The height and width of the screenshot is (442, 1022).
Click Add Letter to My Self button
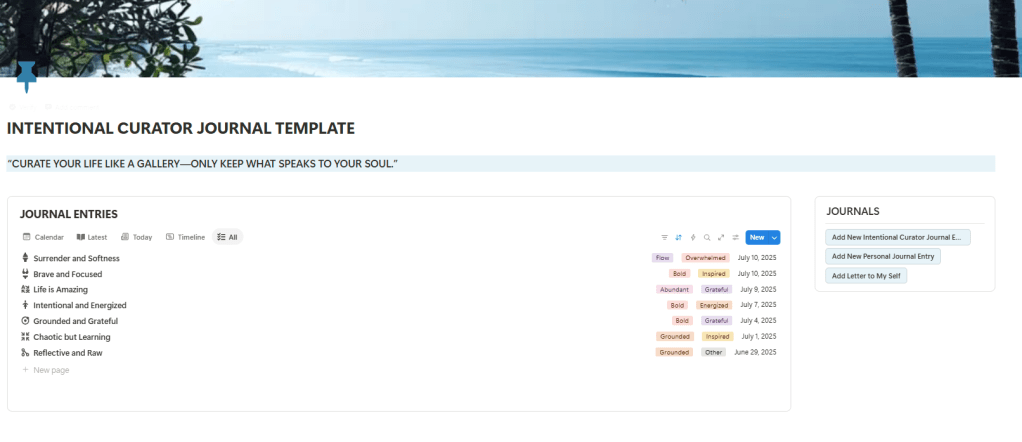[865, 275]
